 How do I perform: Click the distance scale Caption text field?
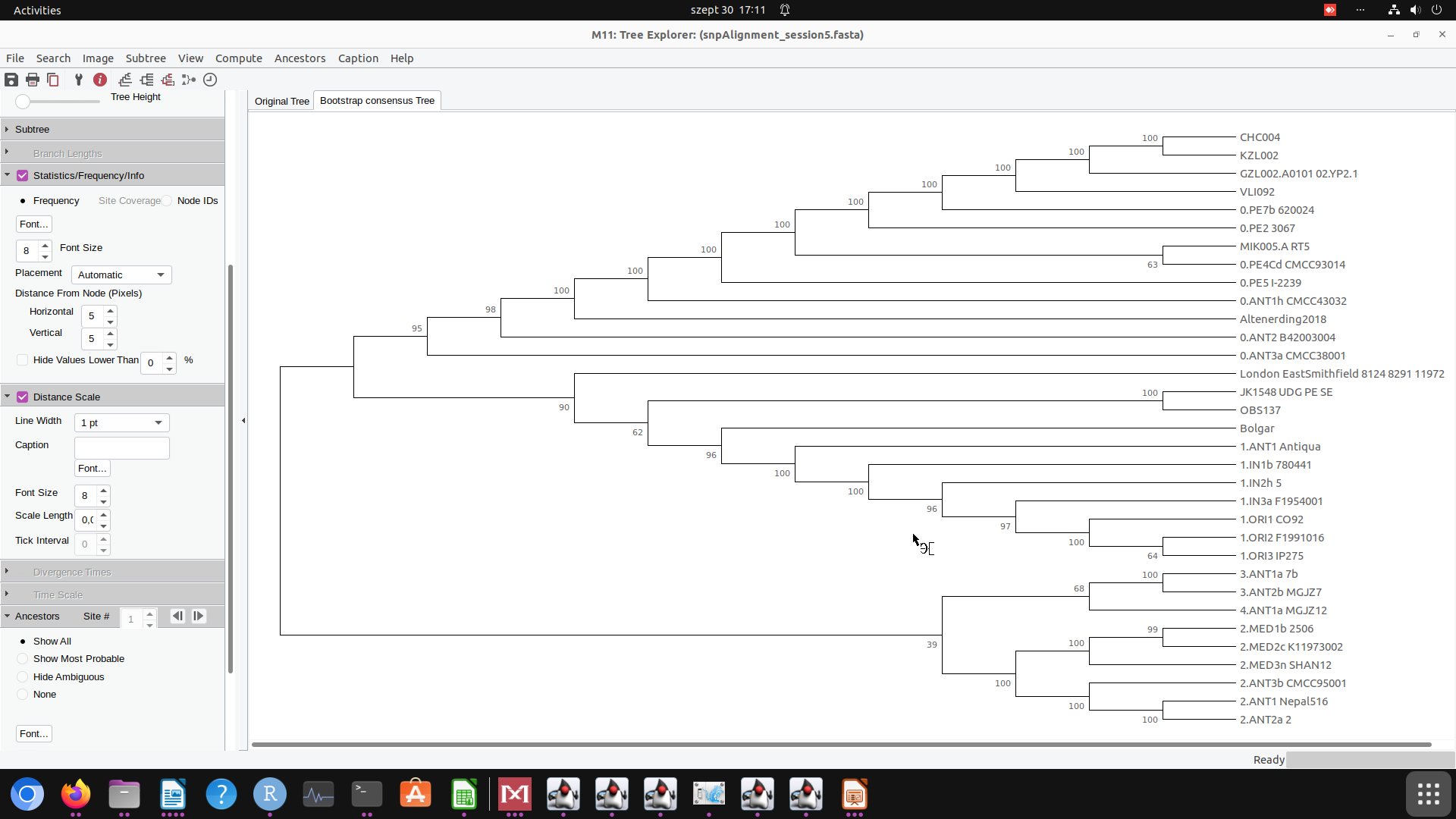point(121,448)
